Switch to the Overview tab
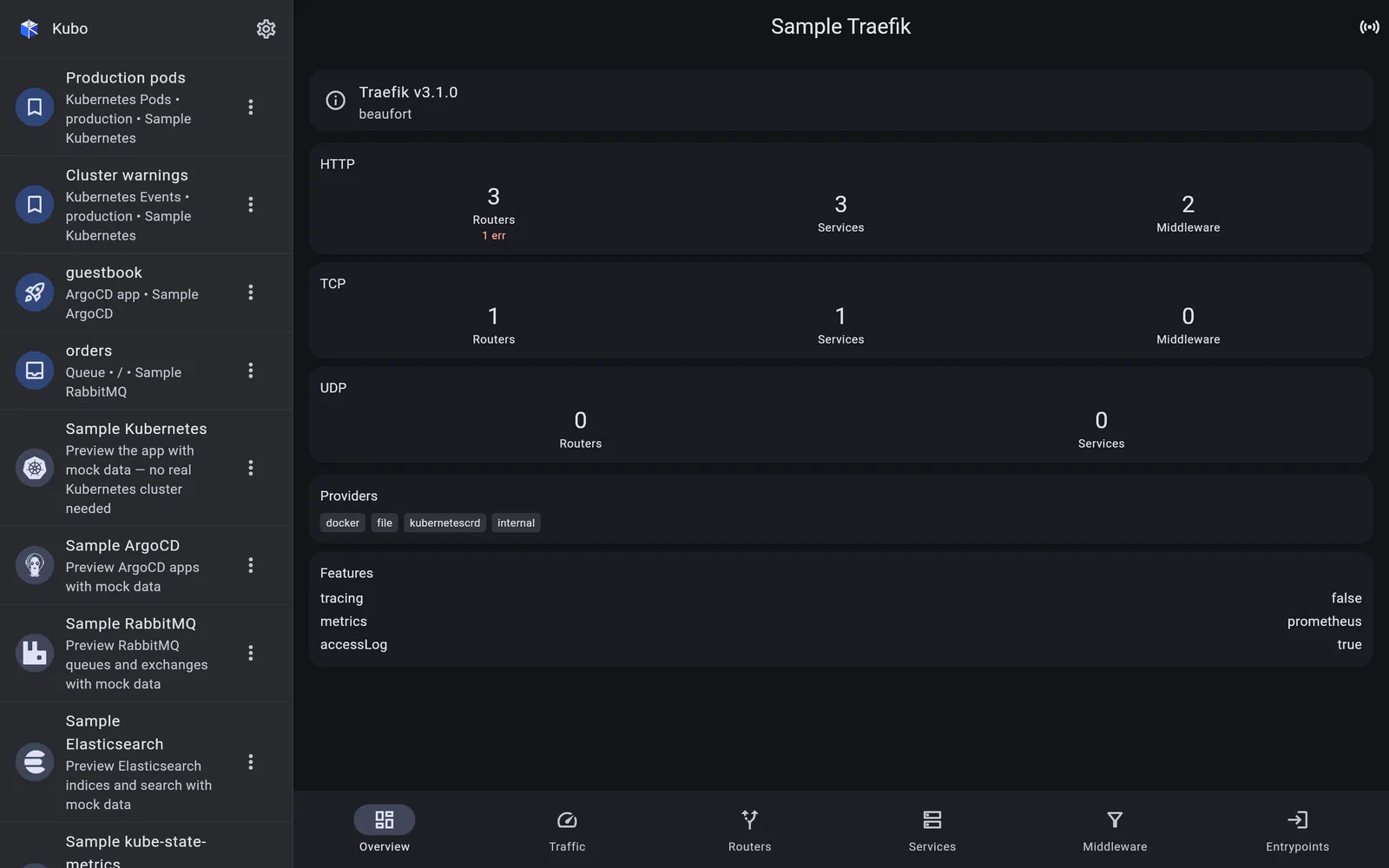 (385, 829)
